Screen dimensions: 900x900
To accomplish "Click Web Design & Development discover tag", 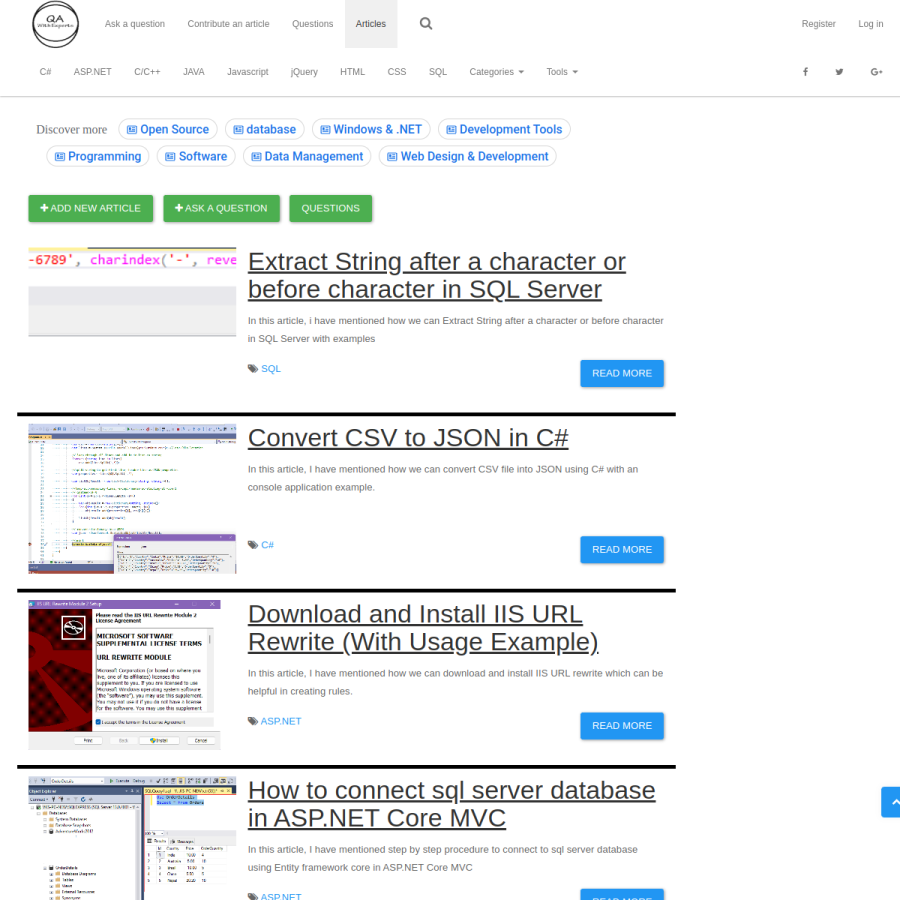I will [x=467, y=156].
